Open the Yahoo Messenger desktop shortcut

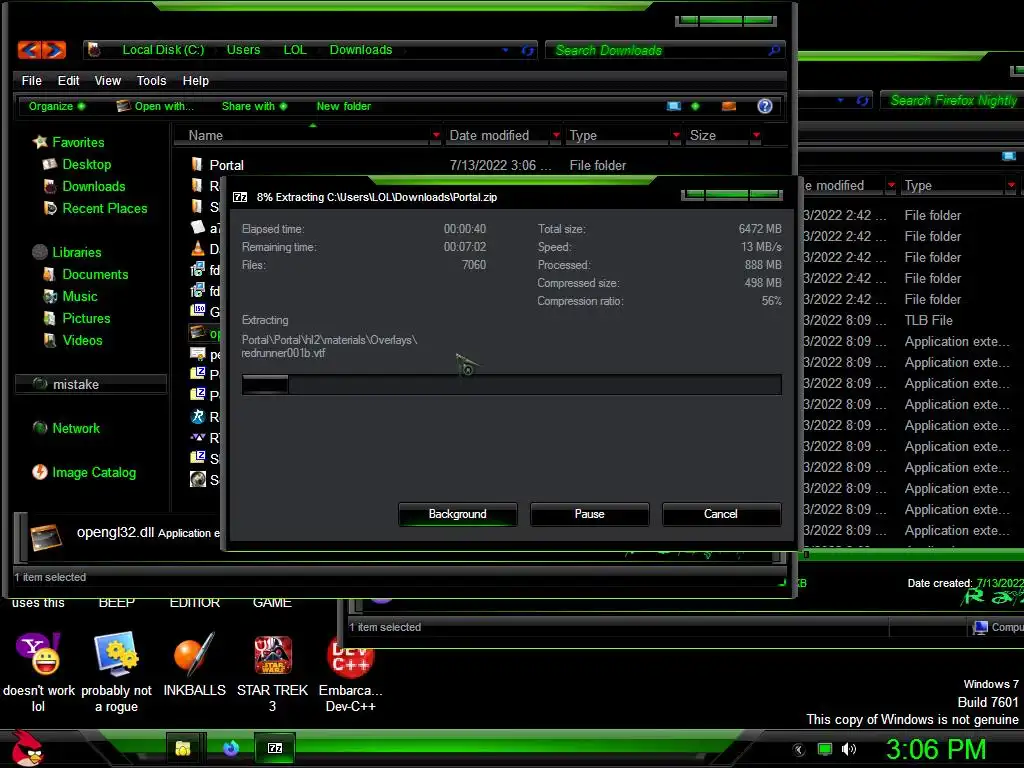tap(38, 673)
